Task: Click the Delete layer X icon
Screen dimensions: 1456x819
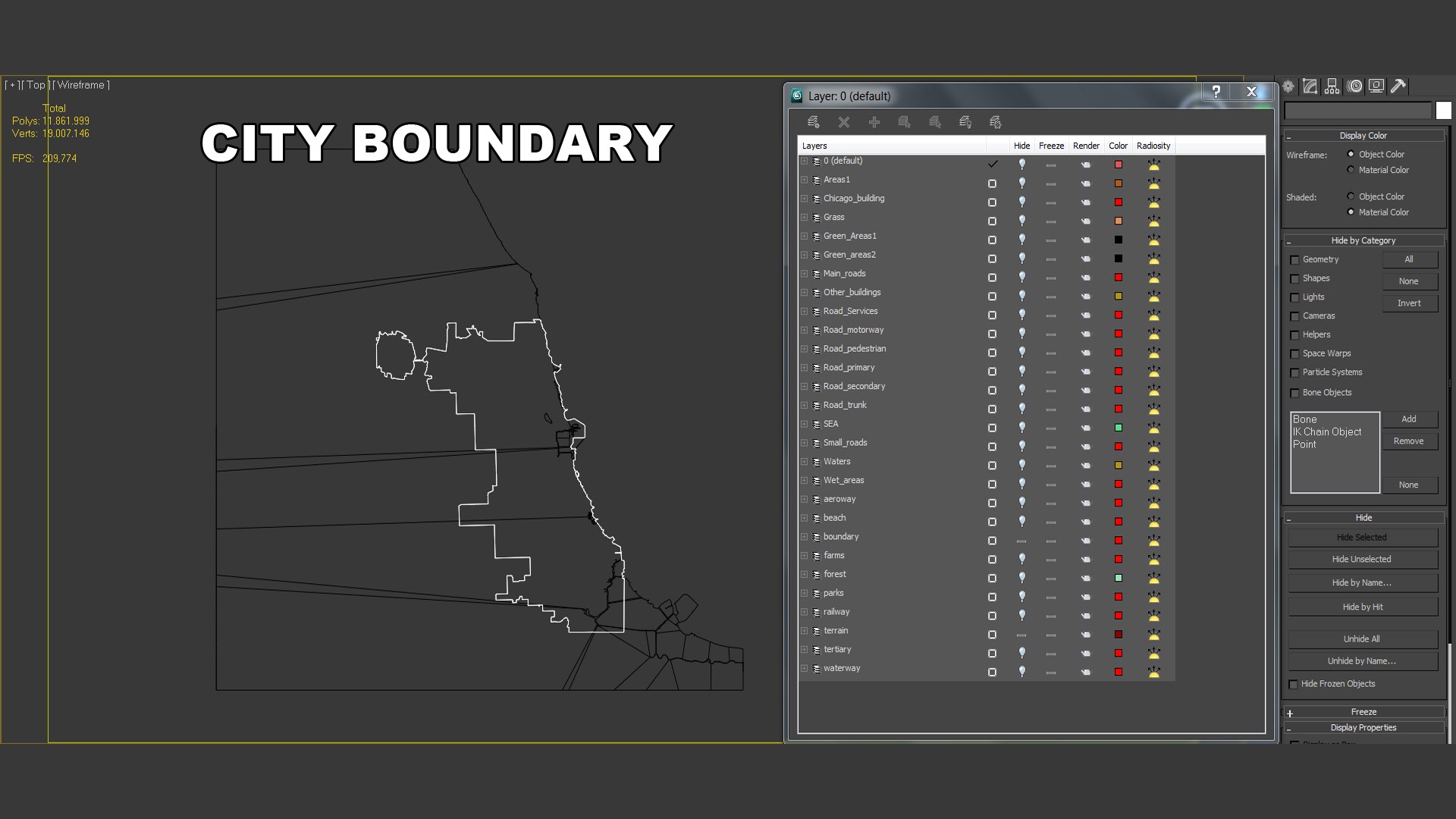Action: click(x=843, y=122)
